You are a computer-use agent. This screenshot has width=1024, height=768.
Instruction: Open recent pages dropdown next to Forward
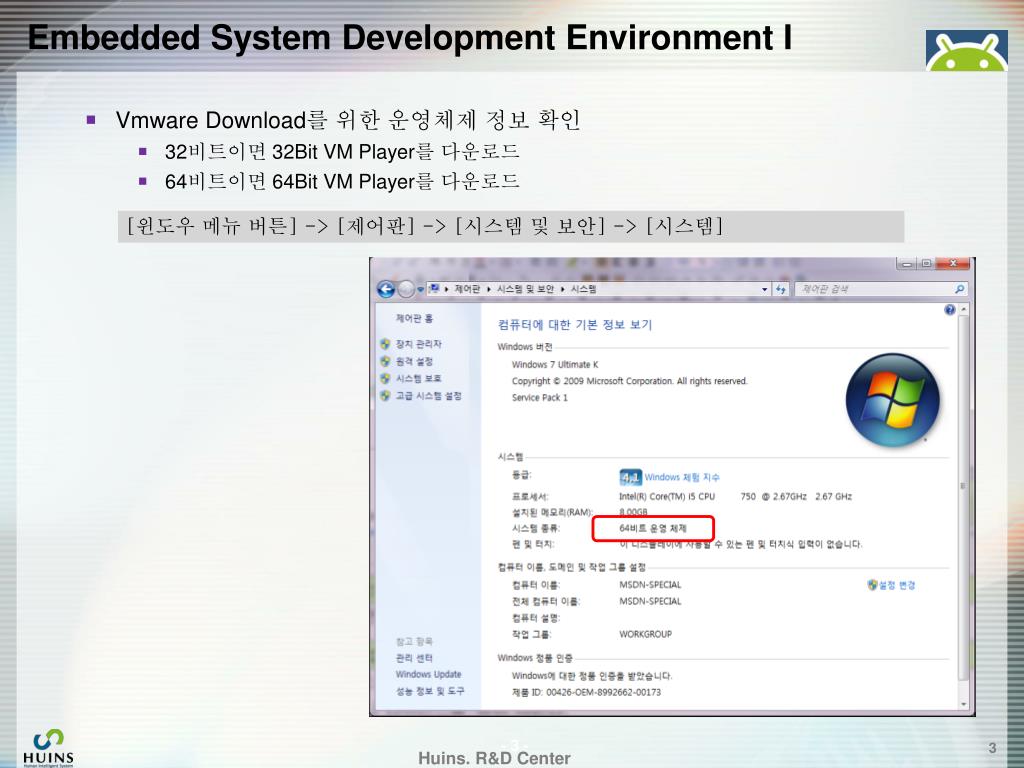(420, 289)
